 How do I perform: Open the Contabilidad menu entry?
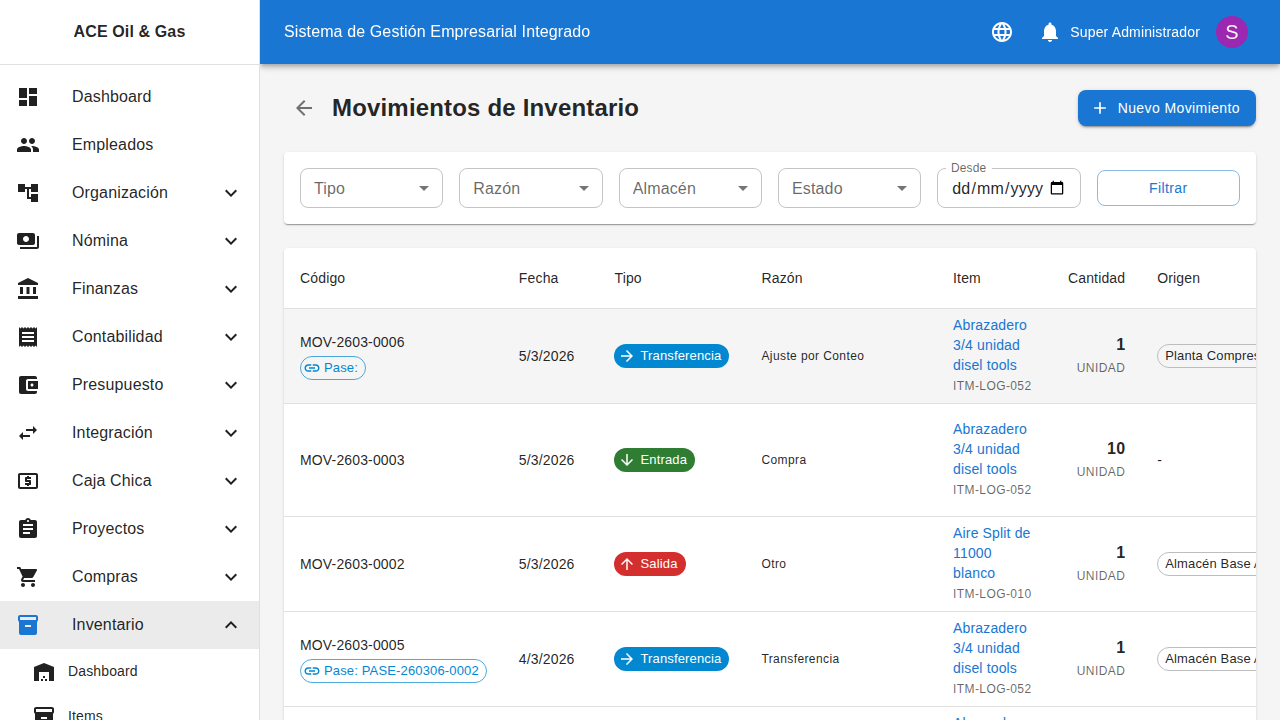coord(117,336)
